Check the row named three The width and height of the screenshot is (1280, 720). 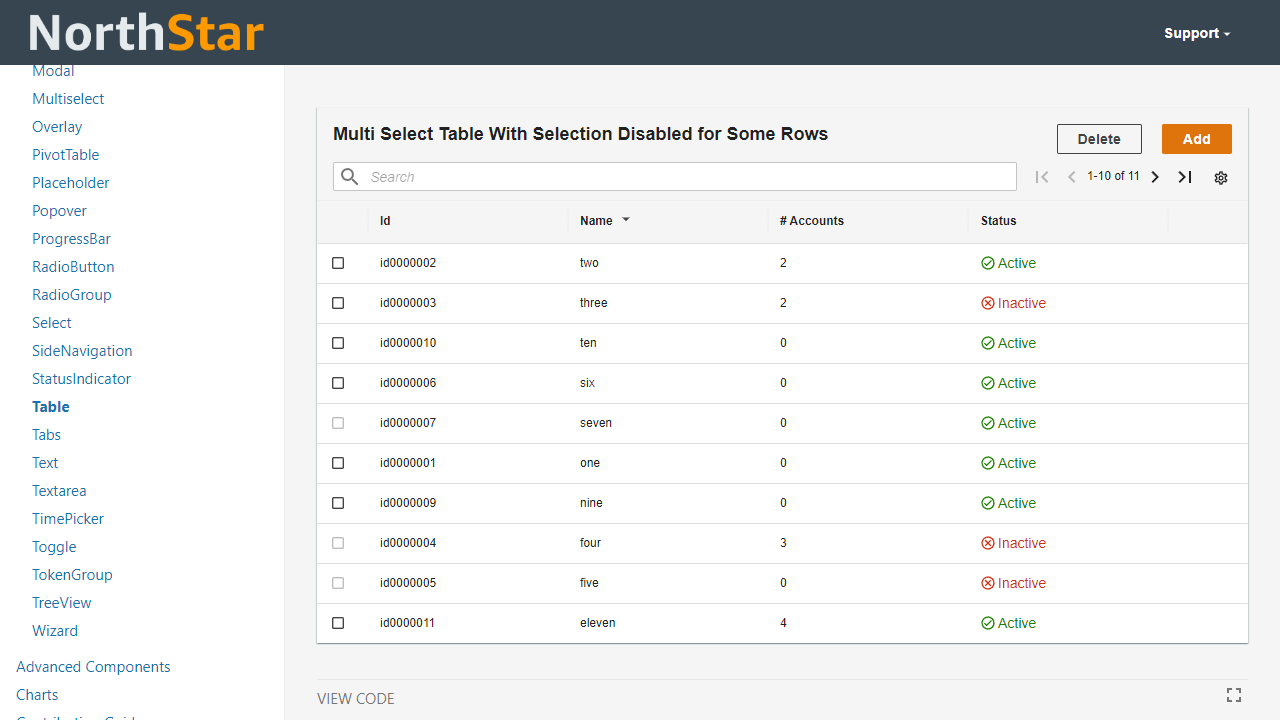[338, 303]
